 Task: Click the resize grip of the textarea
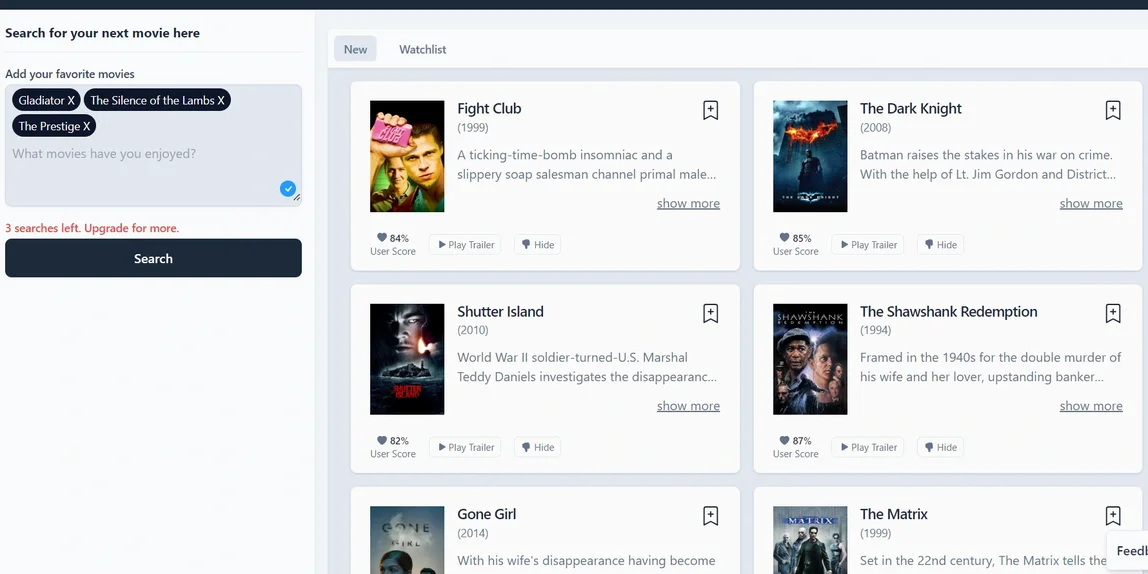pos(297,197)
